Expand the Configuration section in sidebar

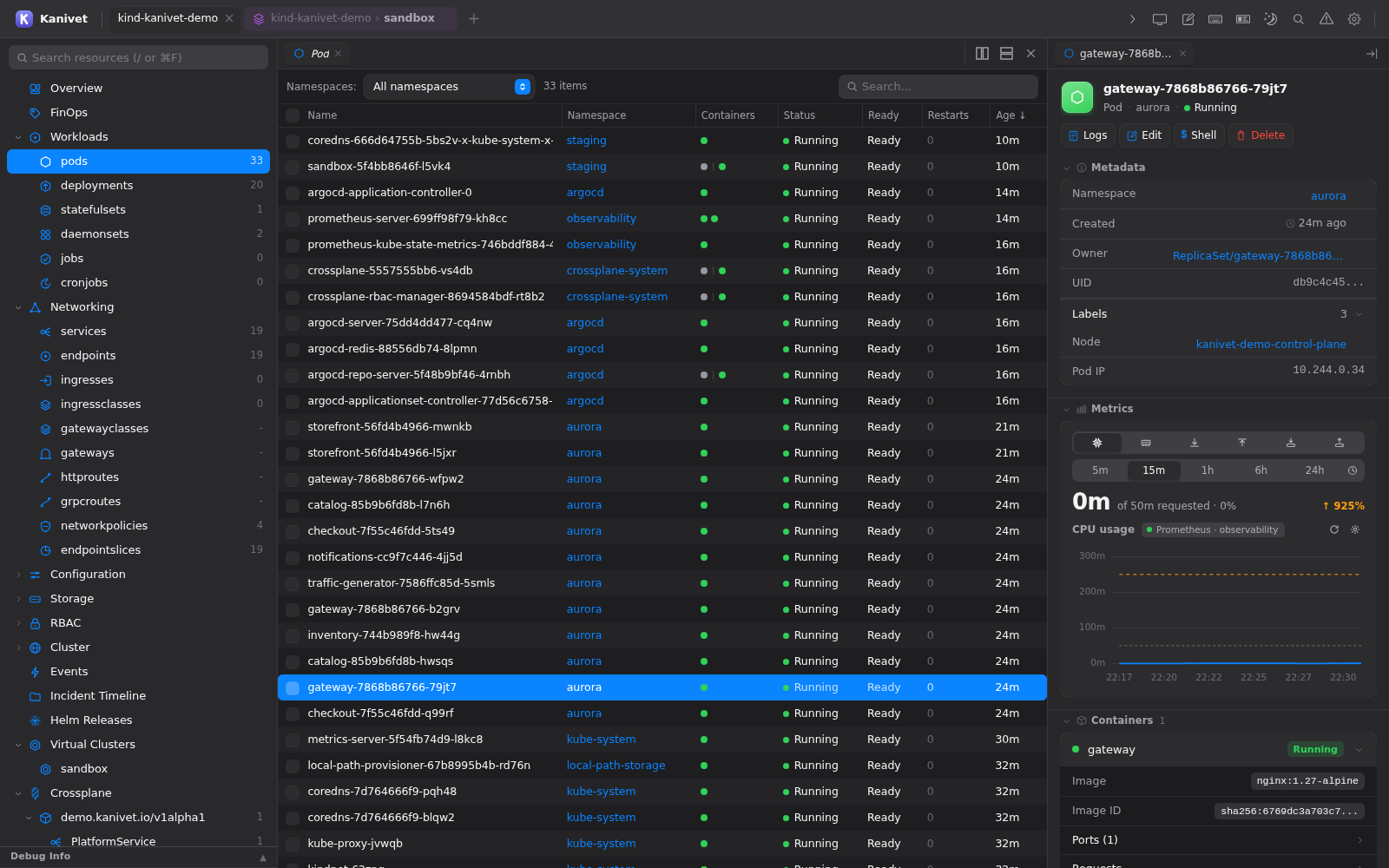18,575
